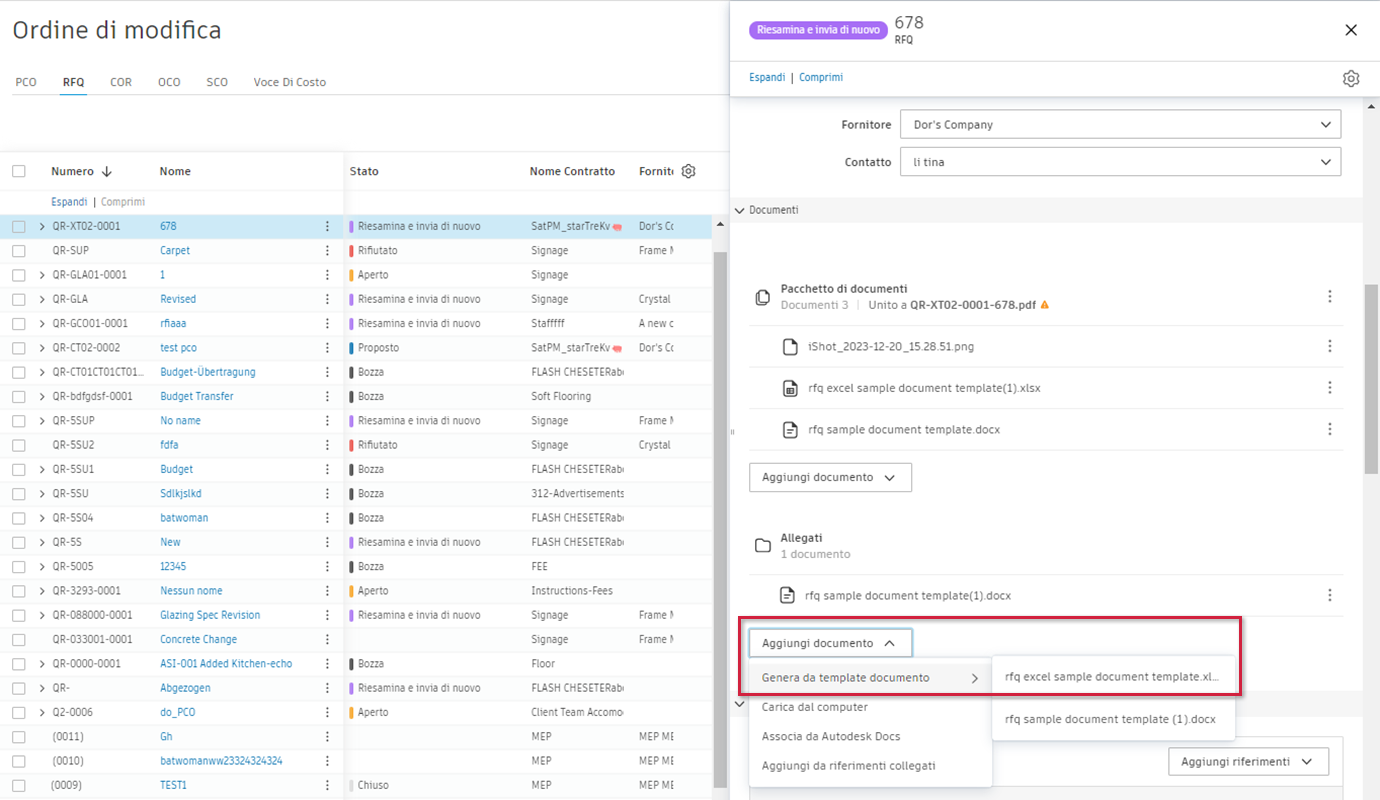Screen dimensions: 1380x800
Task: Click the Espandi link in the detail panel
Action: point(767,77)
